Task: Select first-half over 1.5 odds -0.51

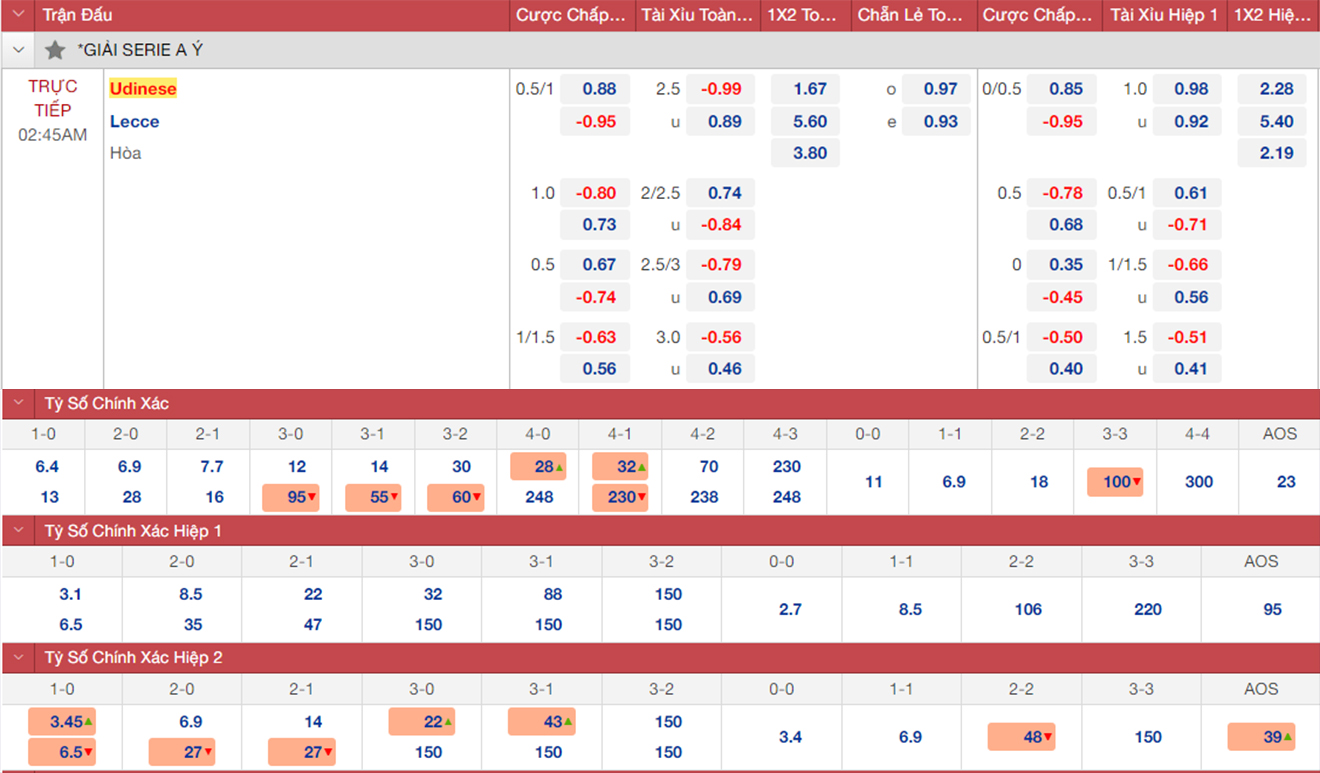Action: [1187, 337]
